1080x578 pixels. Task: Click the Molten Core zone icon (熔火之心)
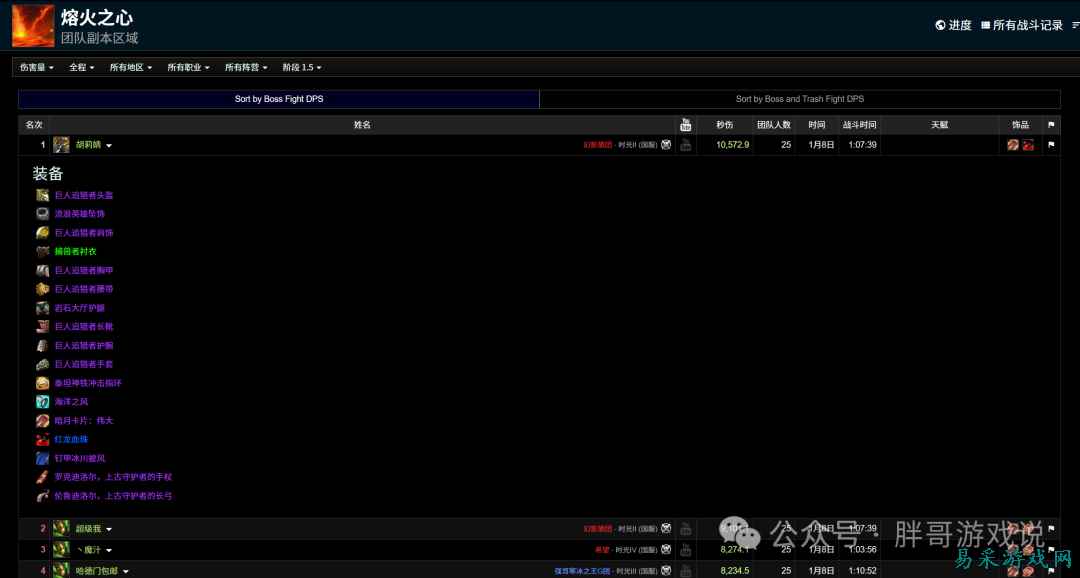33,26
